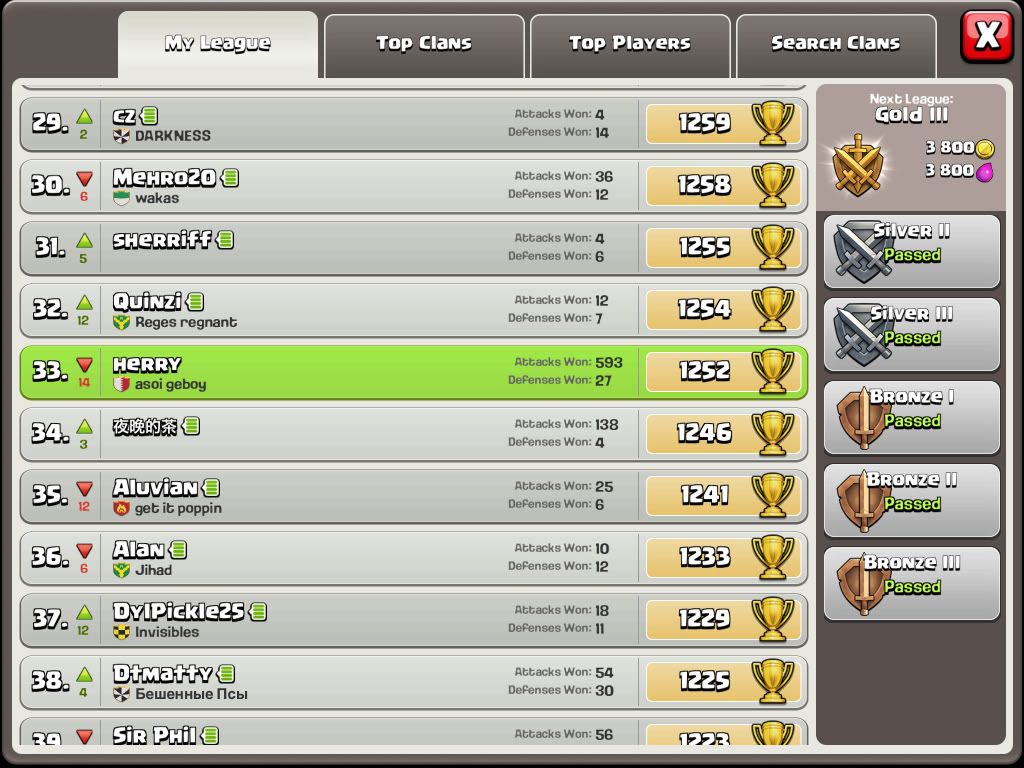
Task: Open the Top Clans tab
Action: 424,45
